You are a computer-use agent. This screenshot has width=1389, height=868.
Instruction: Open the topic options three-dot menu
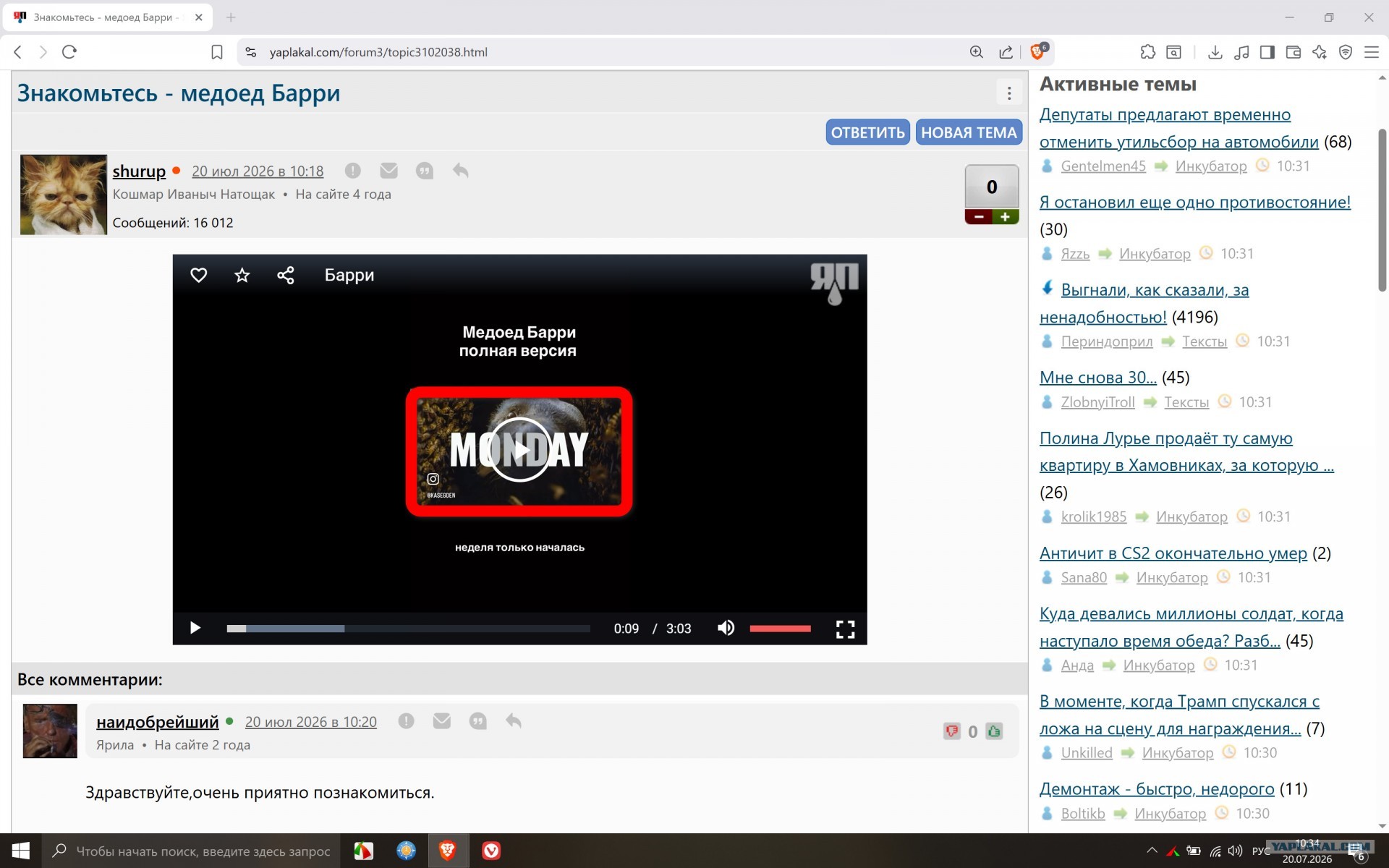1009,93
